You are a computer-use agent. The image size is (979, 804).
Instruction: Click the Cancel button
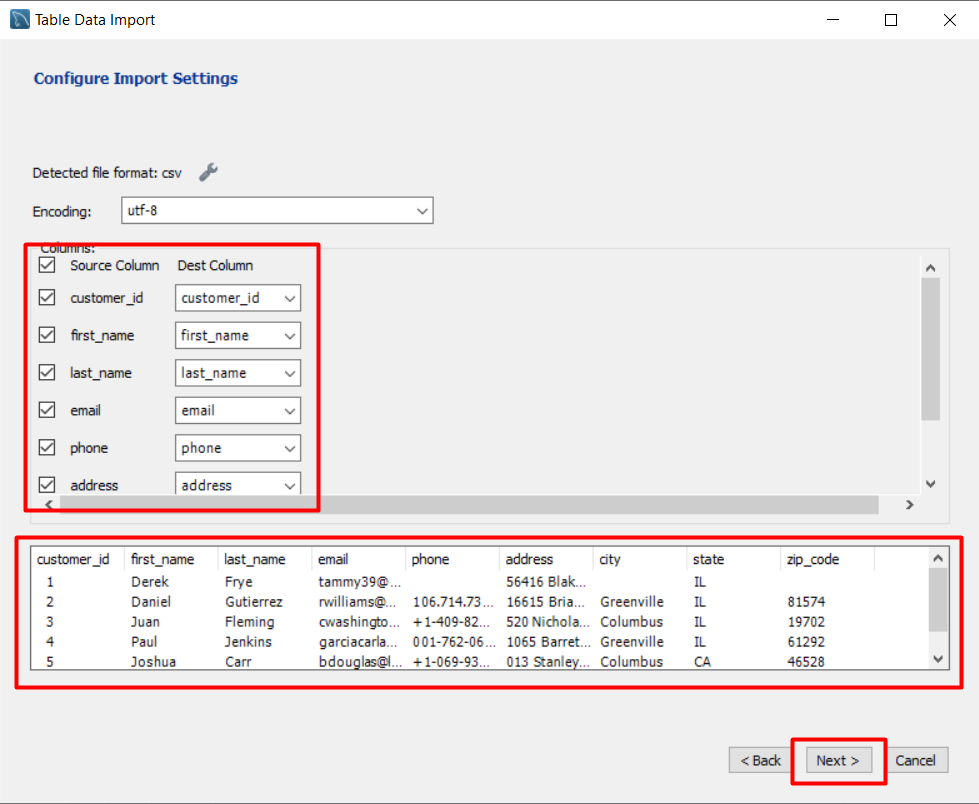[x=917, y=760]
